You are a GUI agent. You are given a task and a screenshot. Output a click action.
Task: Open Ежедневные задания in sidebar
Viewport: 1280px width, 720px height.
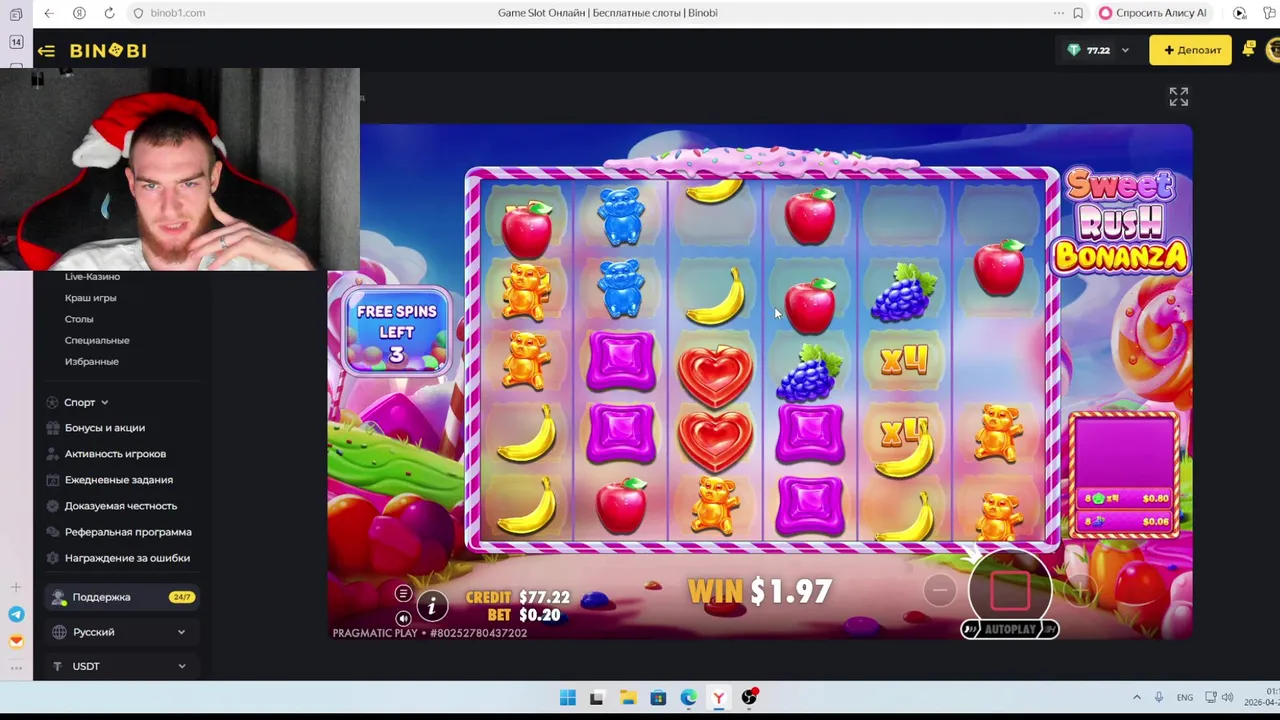coord(119,480)
